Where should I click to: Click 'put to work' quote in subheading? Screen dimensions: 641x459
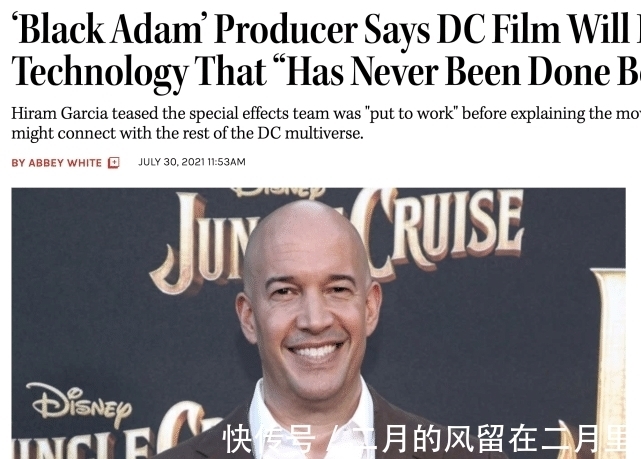(411, 113)
